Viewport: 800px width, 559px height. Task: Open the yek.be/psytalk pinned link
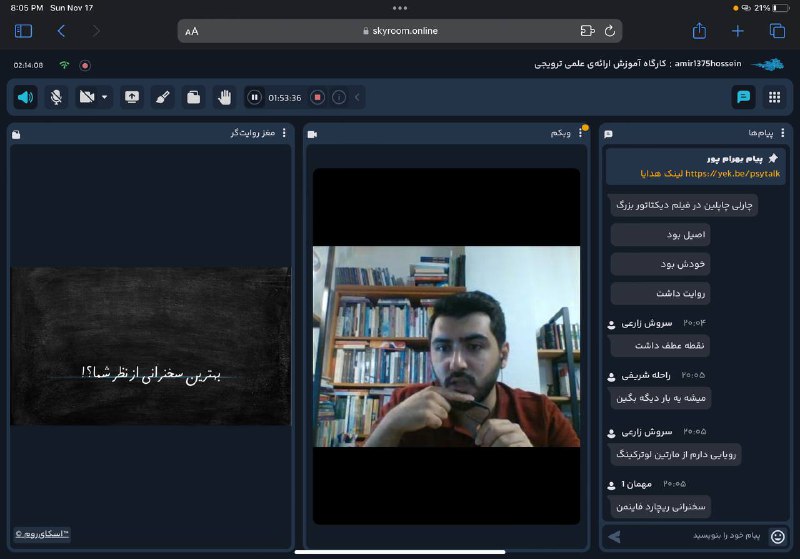732,173
